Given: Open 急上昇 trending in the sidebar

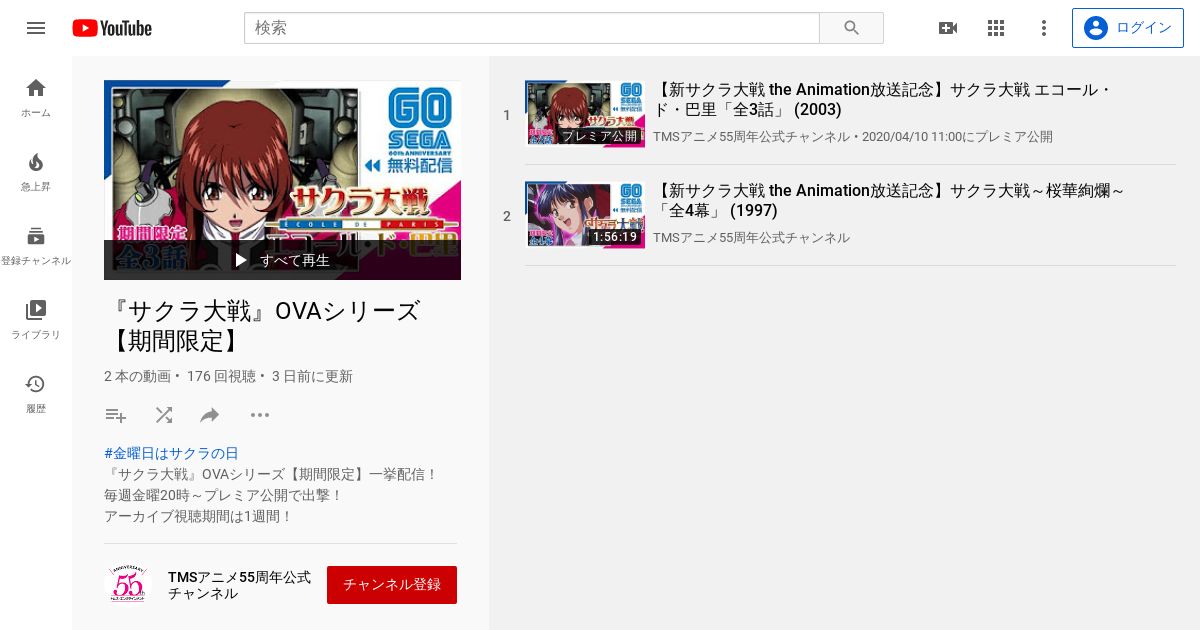Looking at the screenshot, I should tap(36, 172).
